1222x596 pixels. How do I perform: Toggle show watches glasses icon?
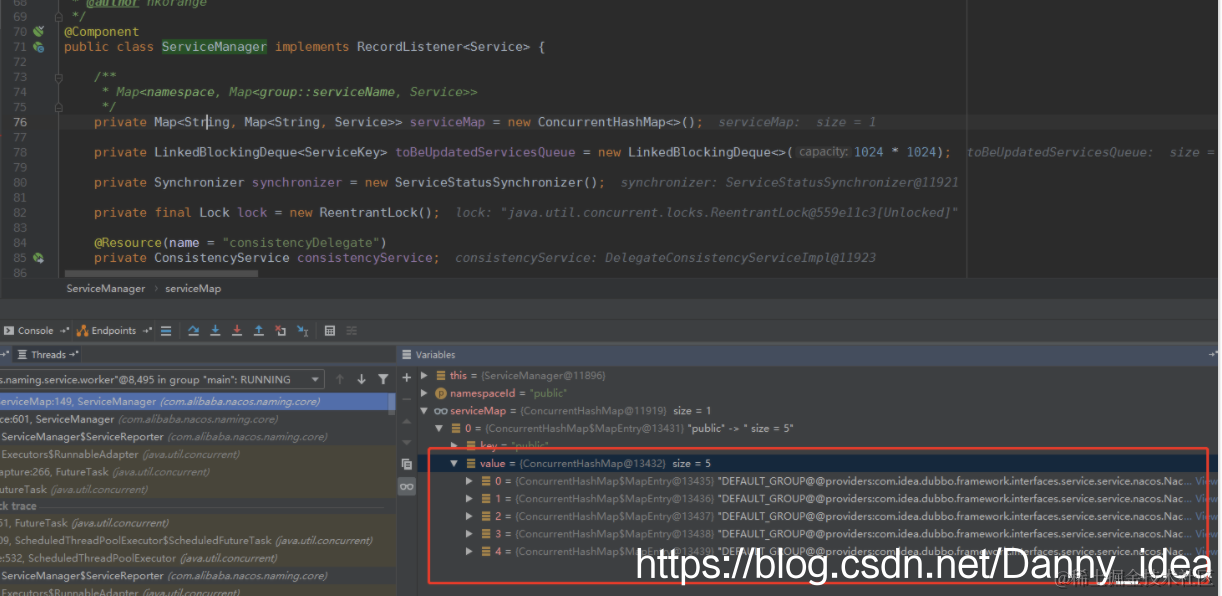(406, 486)
